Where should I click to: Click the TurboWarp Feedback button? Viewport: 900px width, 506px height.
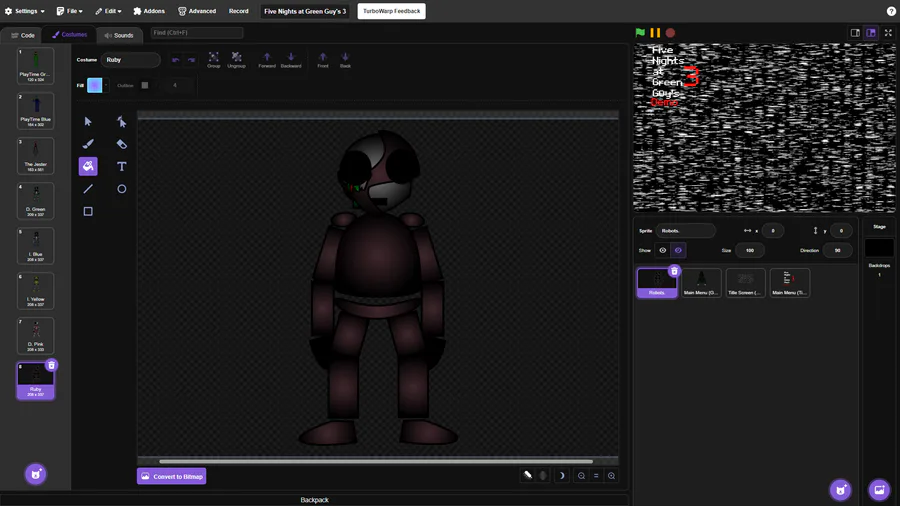[x=391, y=11]
